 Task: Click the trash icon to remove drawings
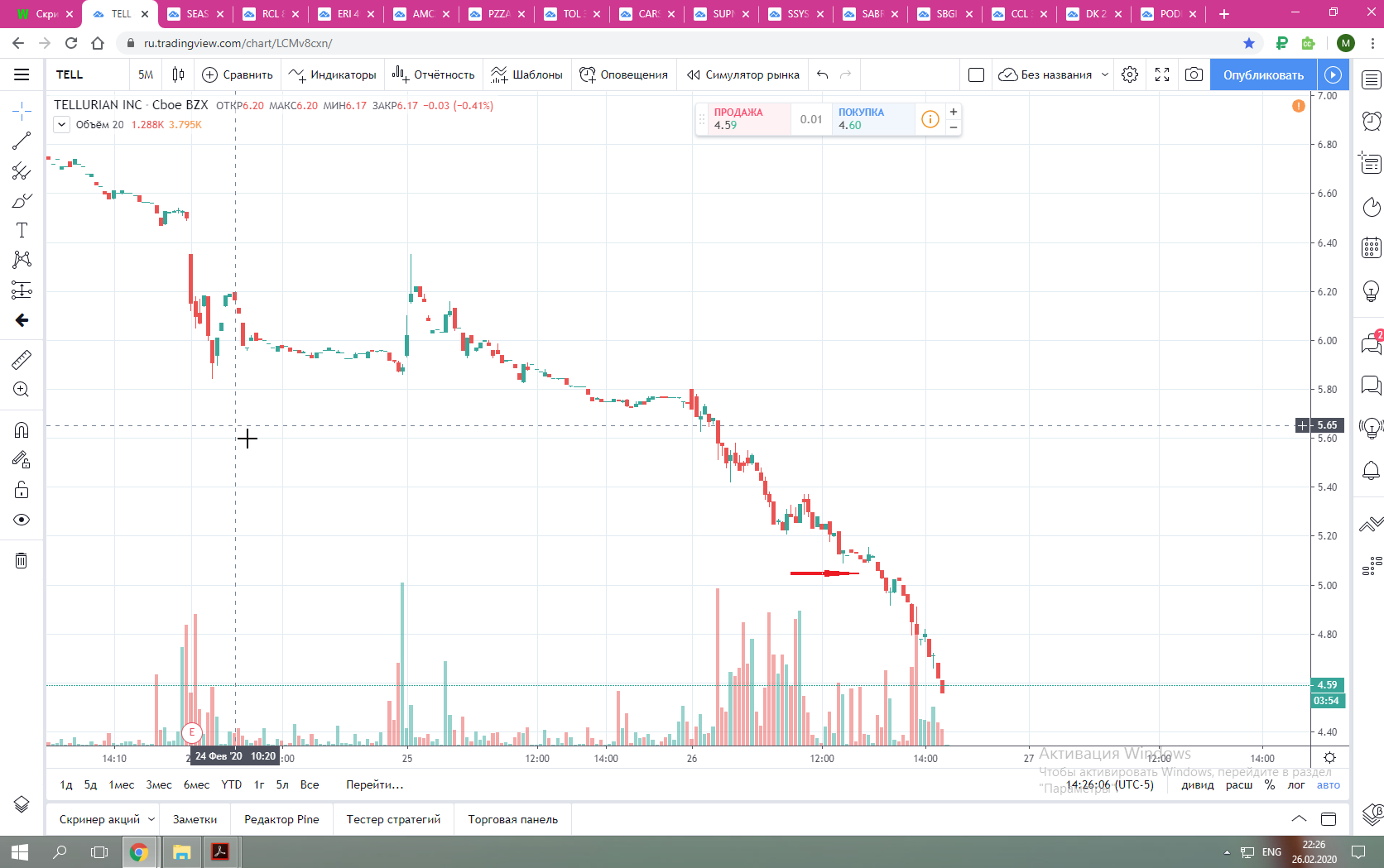pos(22,561)
